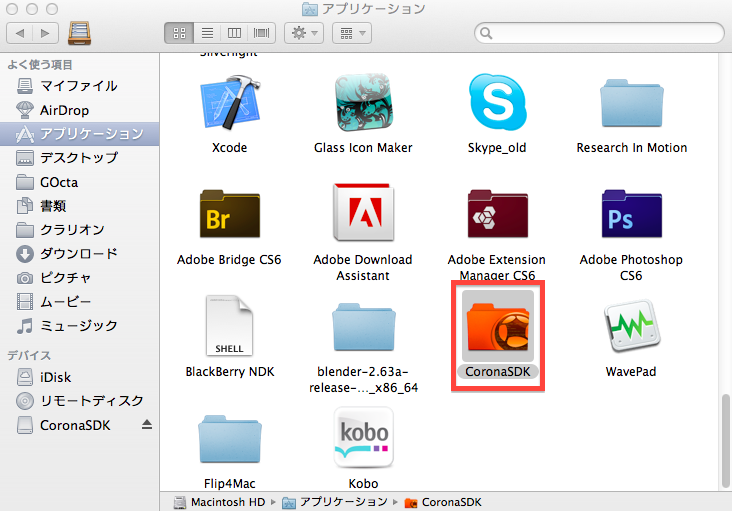The width and height of the screenshot is (732, 511).
Task: Click the BlackBerry NDK name label
Action: coord(230,372)
